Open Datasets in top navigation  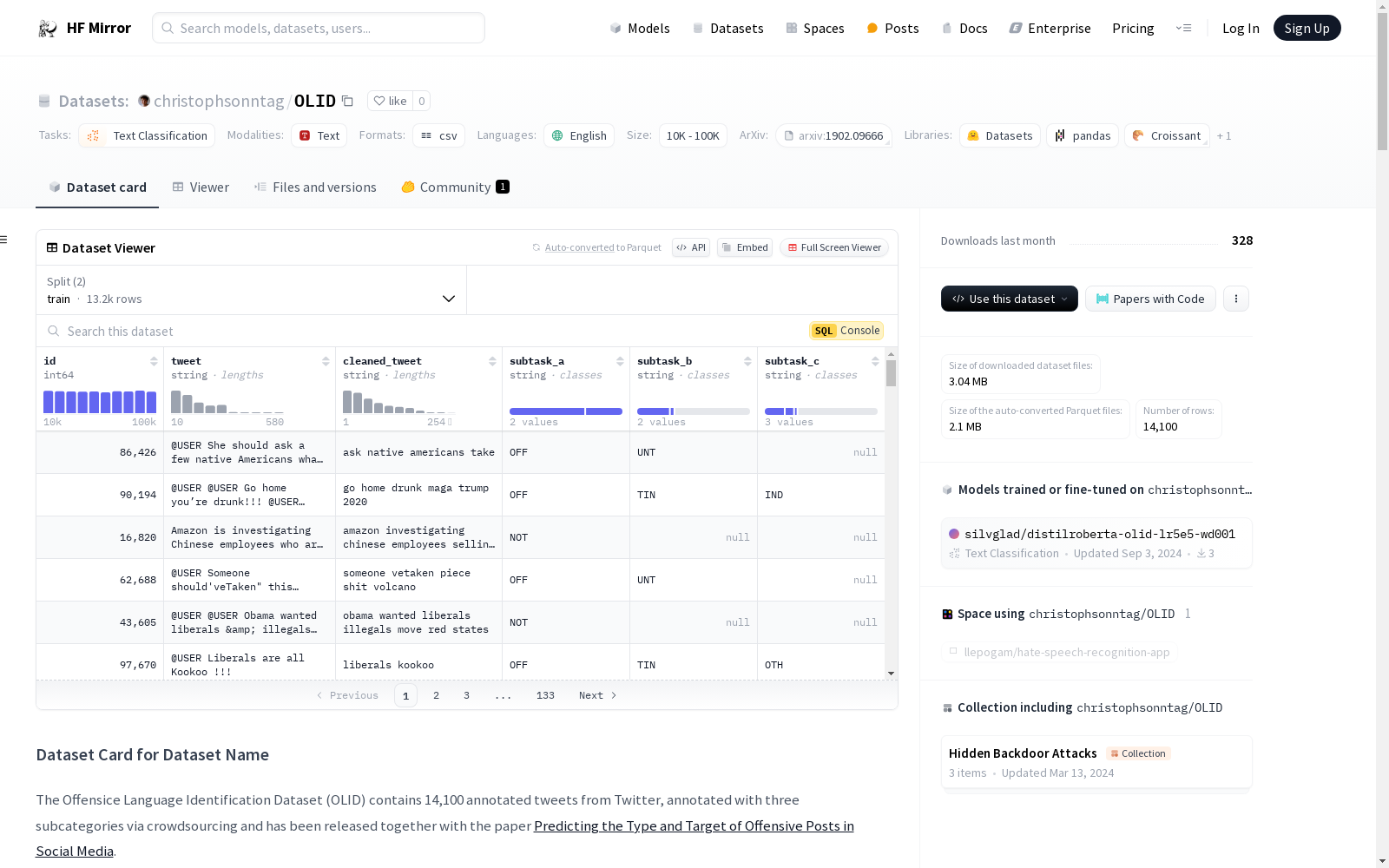[x=727, y=28]
